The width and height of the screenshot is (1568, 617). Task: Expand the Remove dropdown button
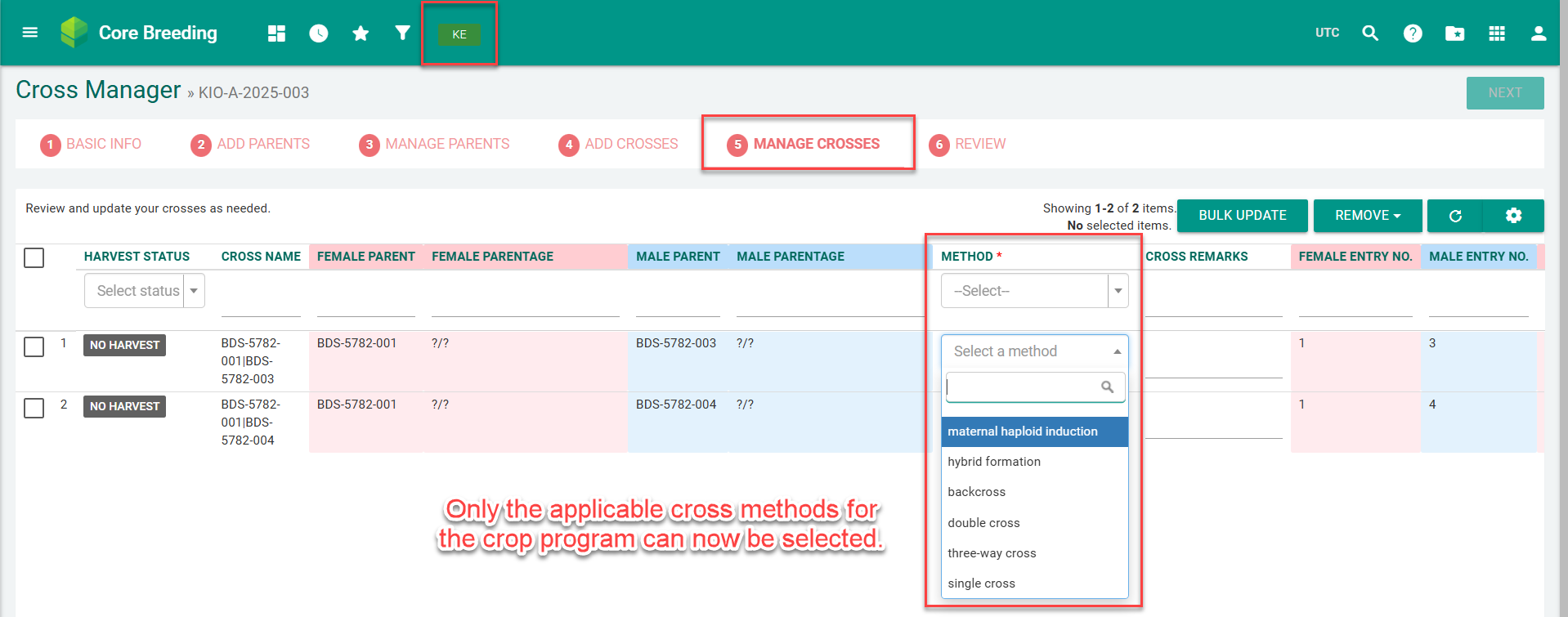tap(1367, 216)
